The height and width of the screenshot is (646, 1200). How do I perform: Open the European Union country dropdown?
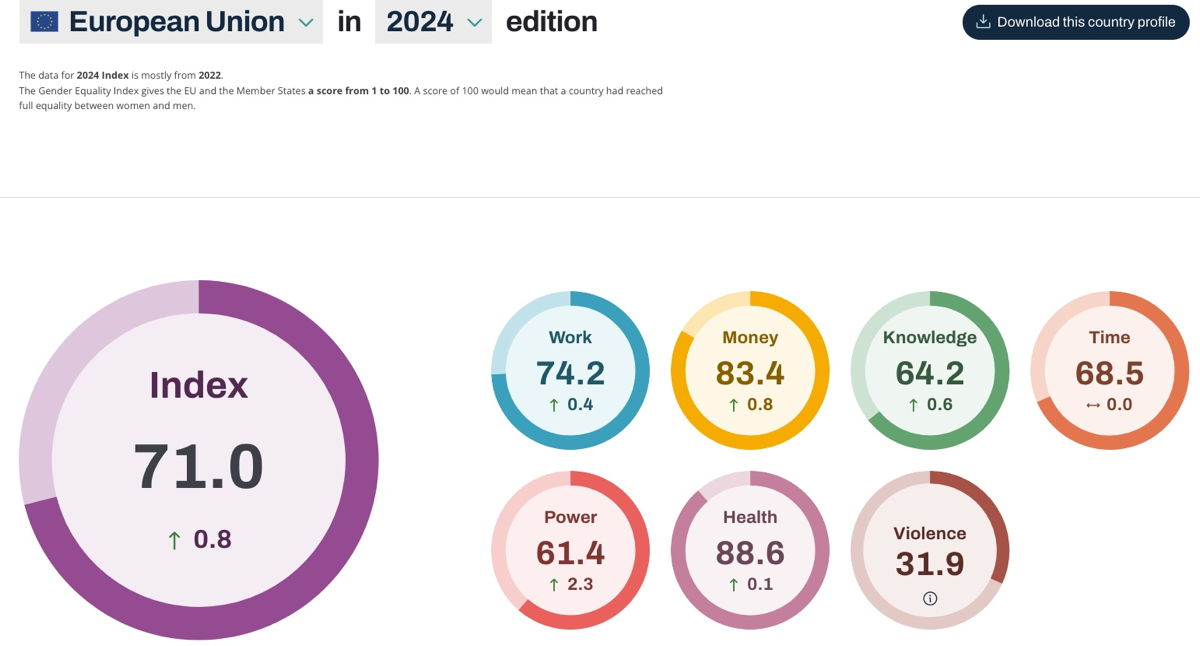coord(171,22)
